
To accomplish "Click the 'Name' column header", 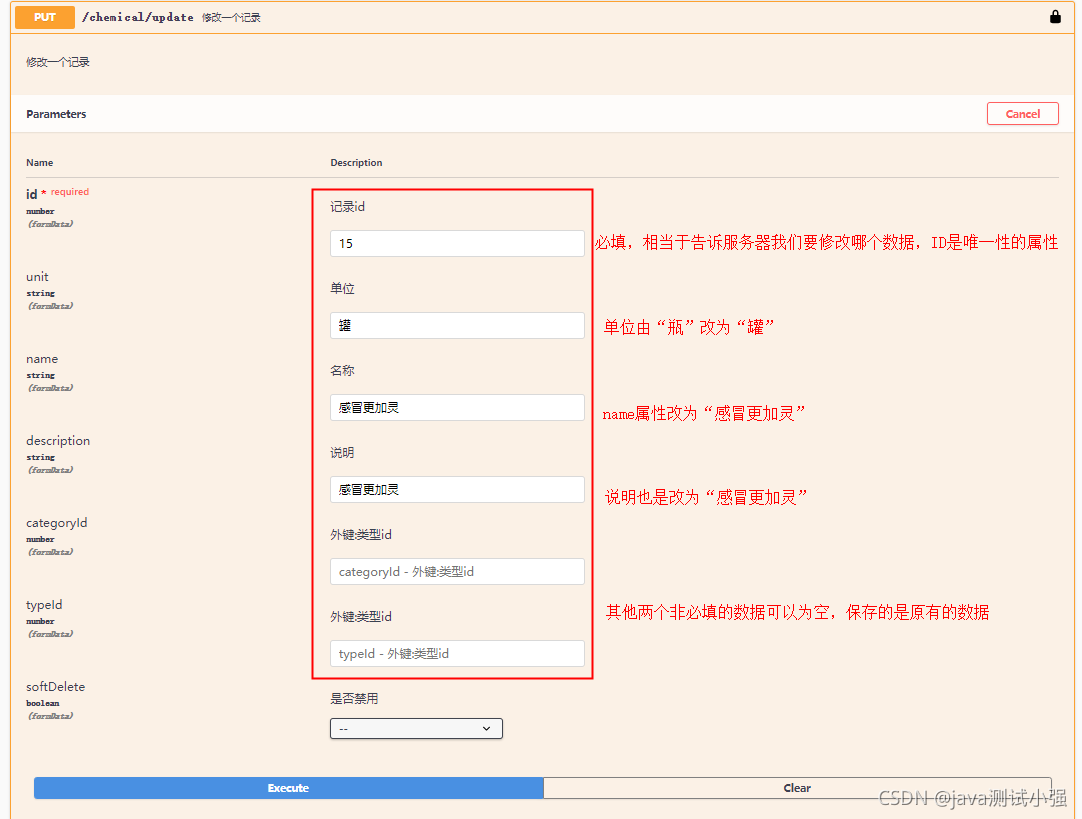I will (x=39, y=163).
